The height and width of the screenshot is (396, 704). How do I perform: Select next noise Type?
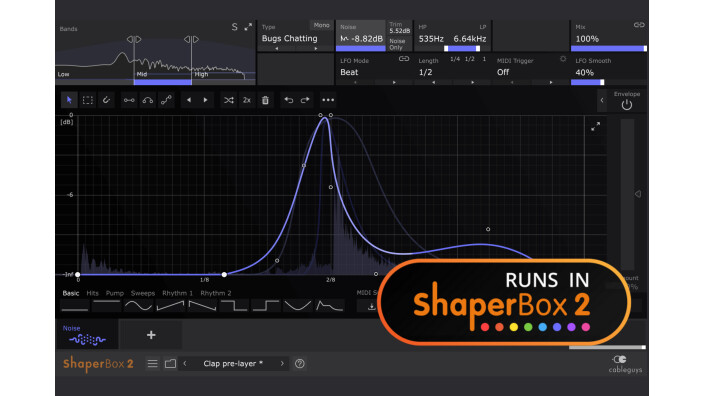pos(316,48)
